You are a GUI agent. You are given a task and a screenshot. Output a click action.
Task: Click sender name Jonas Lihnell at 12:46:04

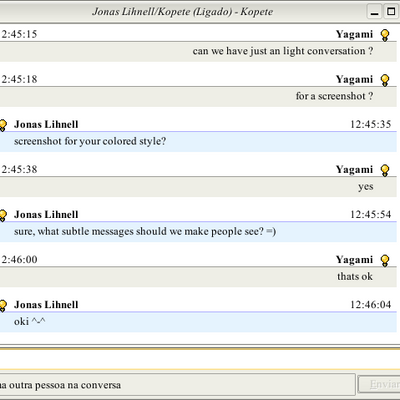click(46, 305)
